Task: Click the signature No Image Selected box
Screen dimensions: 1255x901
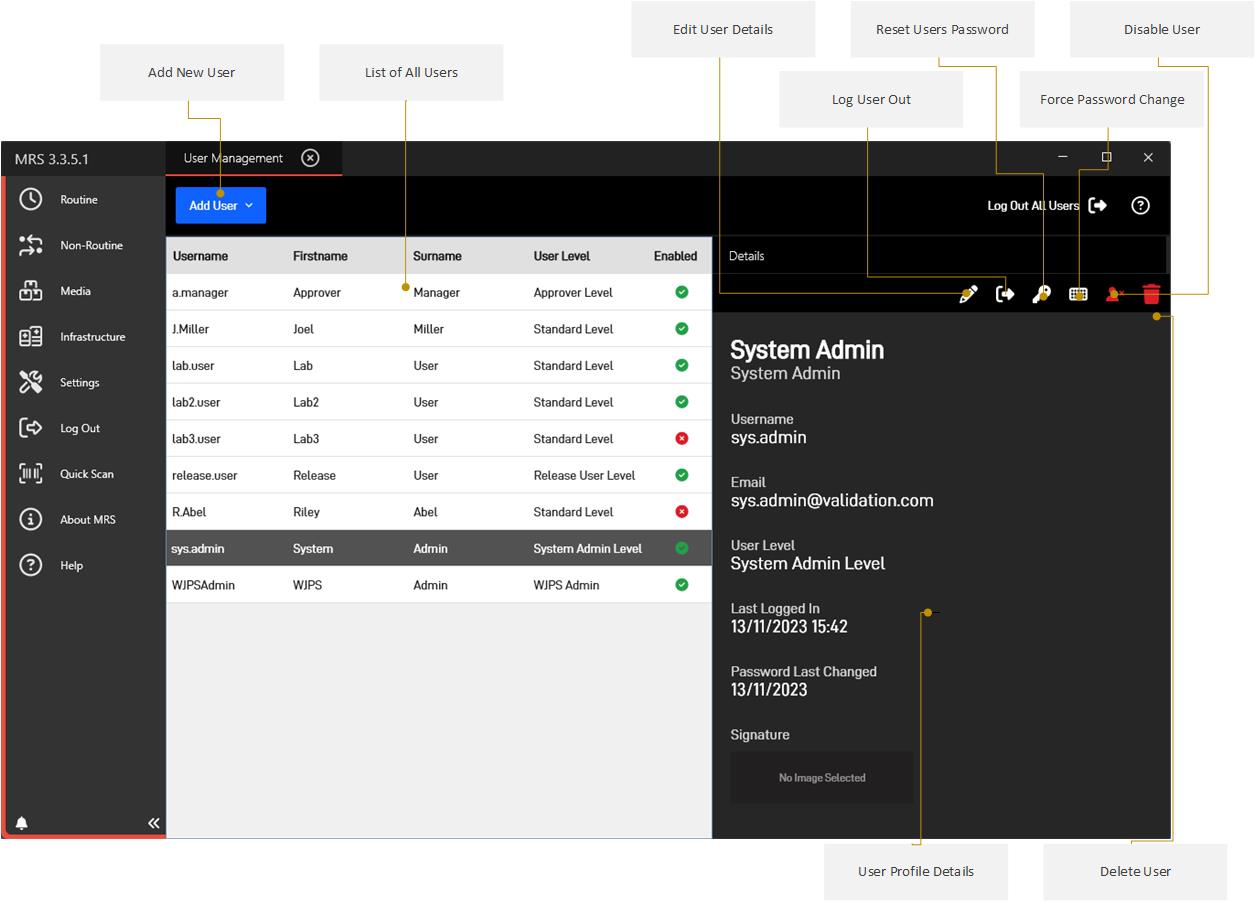Action: (822, 777)
